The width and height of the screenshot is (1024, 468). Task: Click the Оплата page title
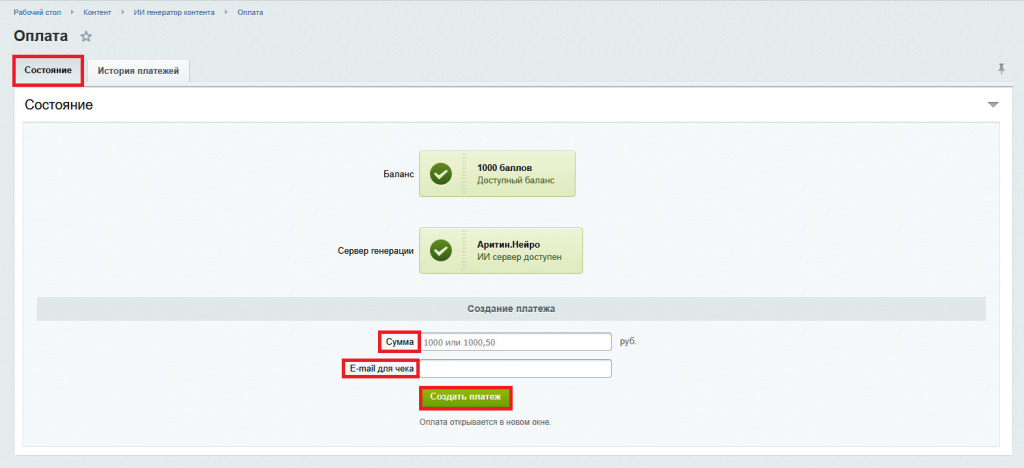pyautogui.click(x=40, y=37)
